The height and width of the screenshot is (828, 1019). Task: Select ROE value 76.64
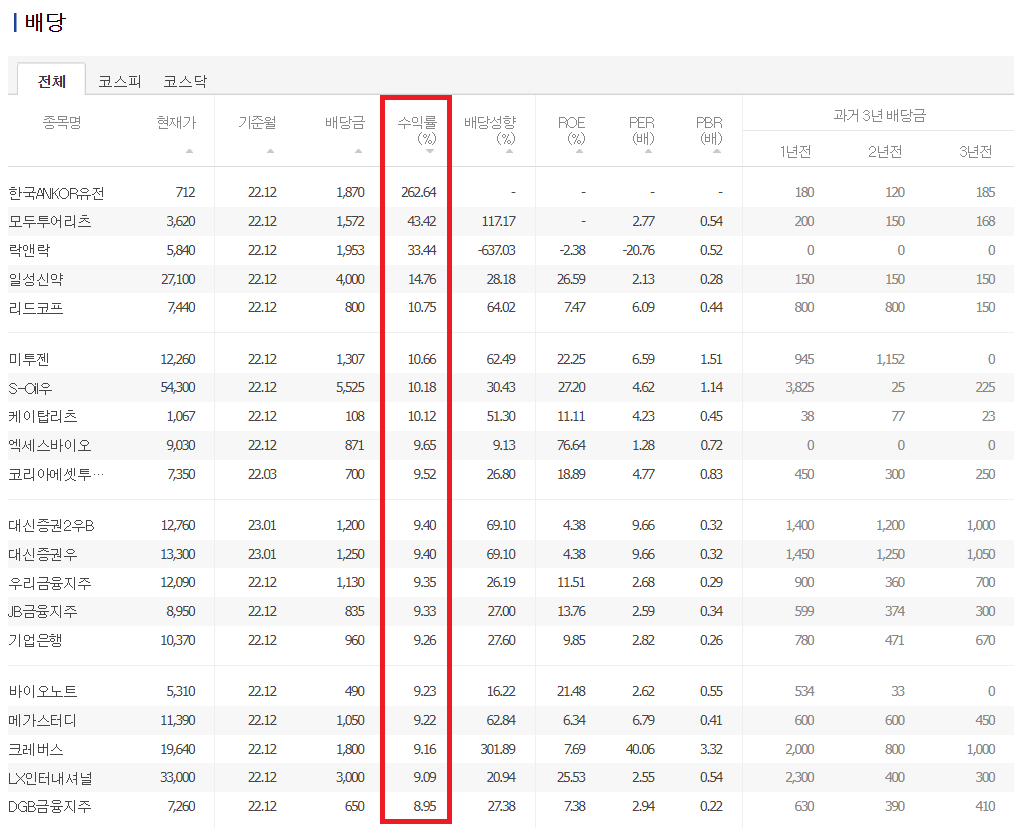[571, 445]
